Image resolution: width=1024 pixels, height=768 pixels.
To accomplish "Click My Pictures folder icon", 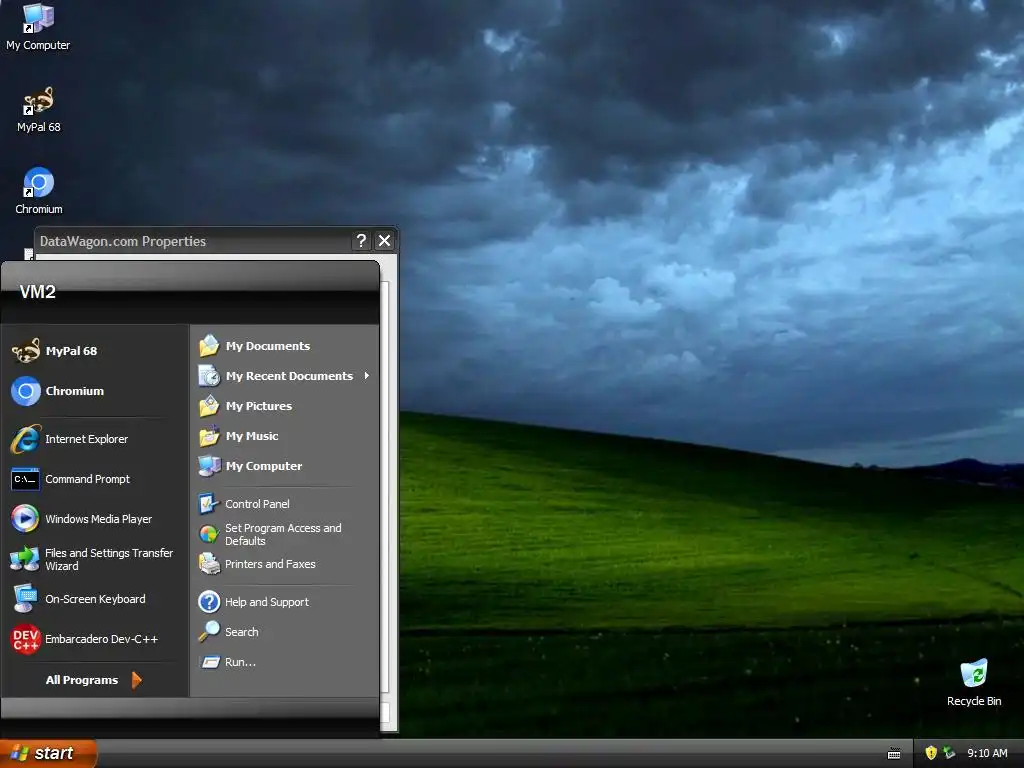I will tap(209, 406).
